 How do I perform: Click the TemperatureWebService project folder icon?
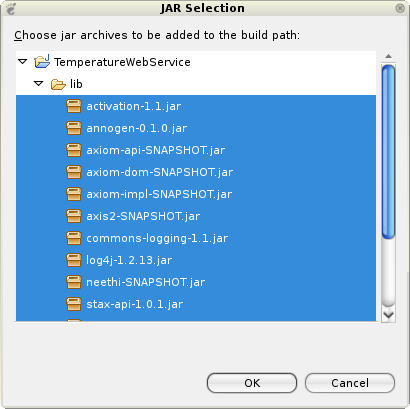42,62
